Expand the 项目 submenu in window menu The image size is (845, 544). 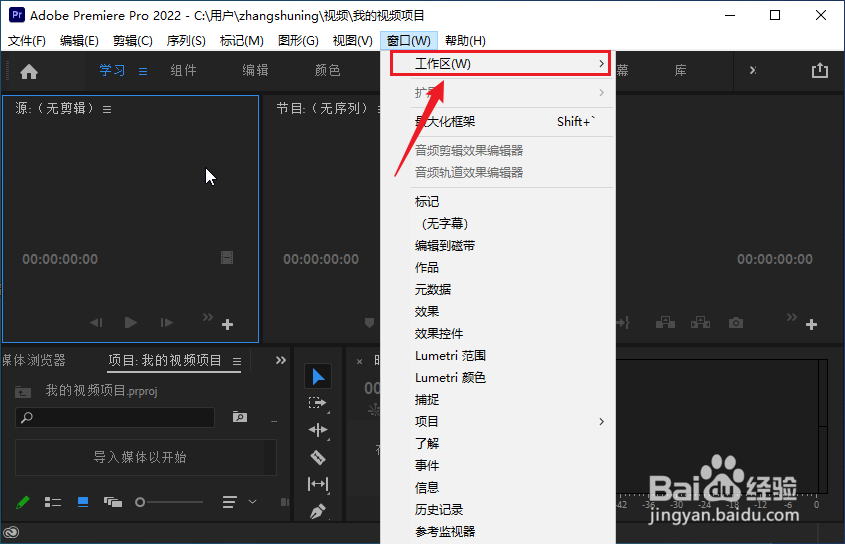498,422
